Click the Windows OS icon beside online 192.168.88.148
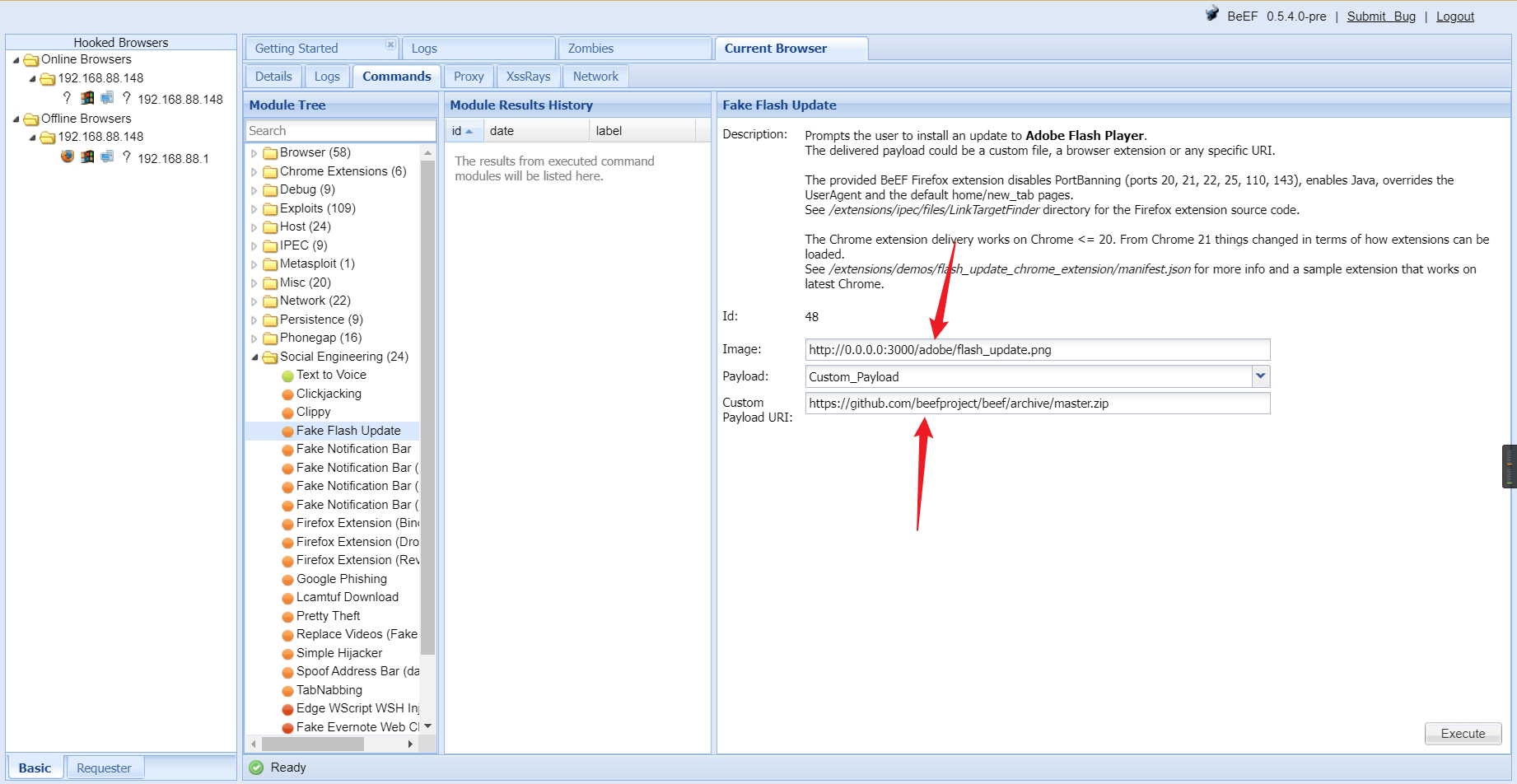This screenshot has height=784, width=1517. coord(87,97)
